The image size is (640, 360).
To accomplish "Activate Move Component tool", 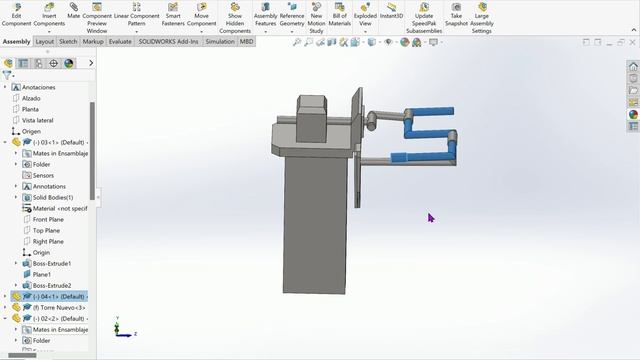I will tap(202, 17).
